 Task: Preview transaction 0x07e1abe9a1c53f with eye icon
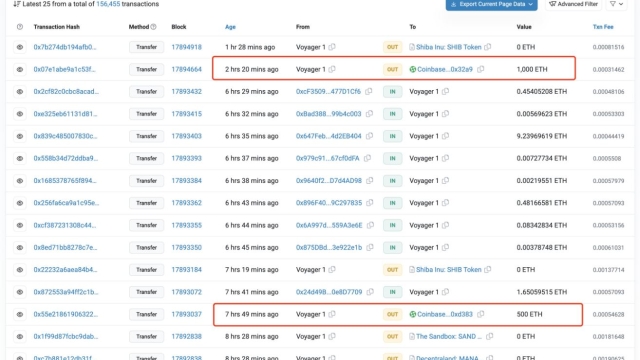click(20, 69)
